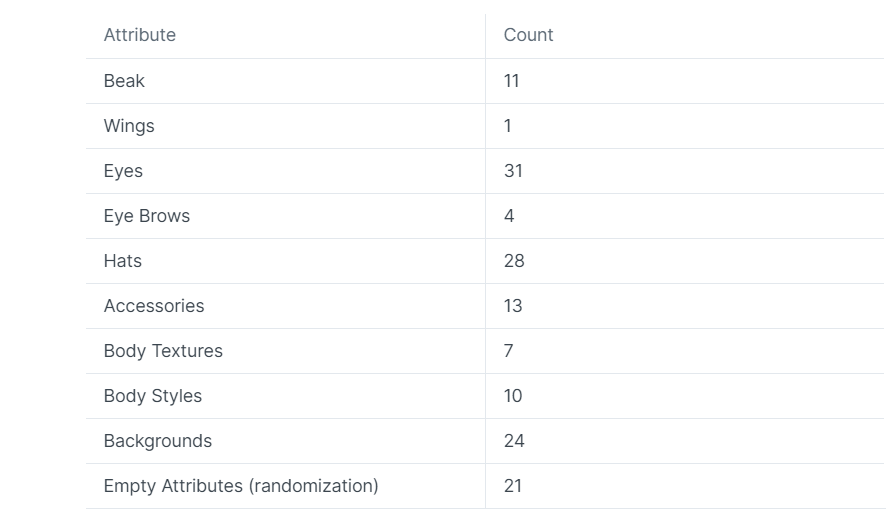Click the Eye Brows attribute cell

click(x=285, y=216)
